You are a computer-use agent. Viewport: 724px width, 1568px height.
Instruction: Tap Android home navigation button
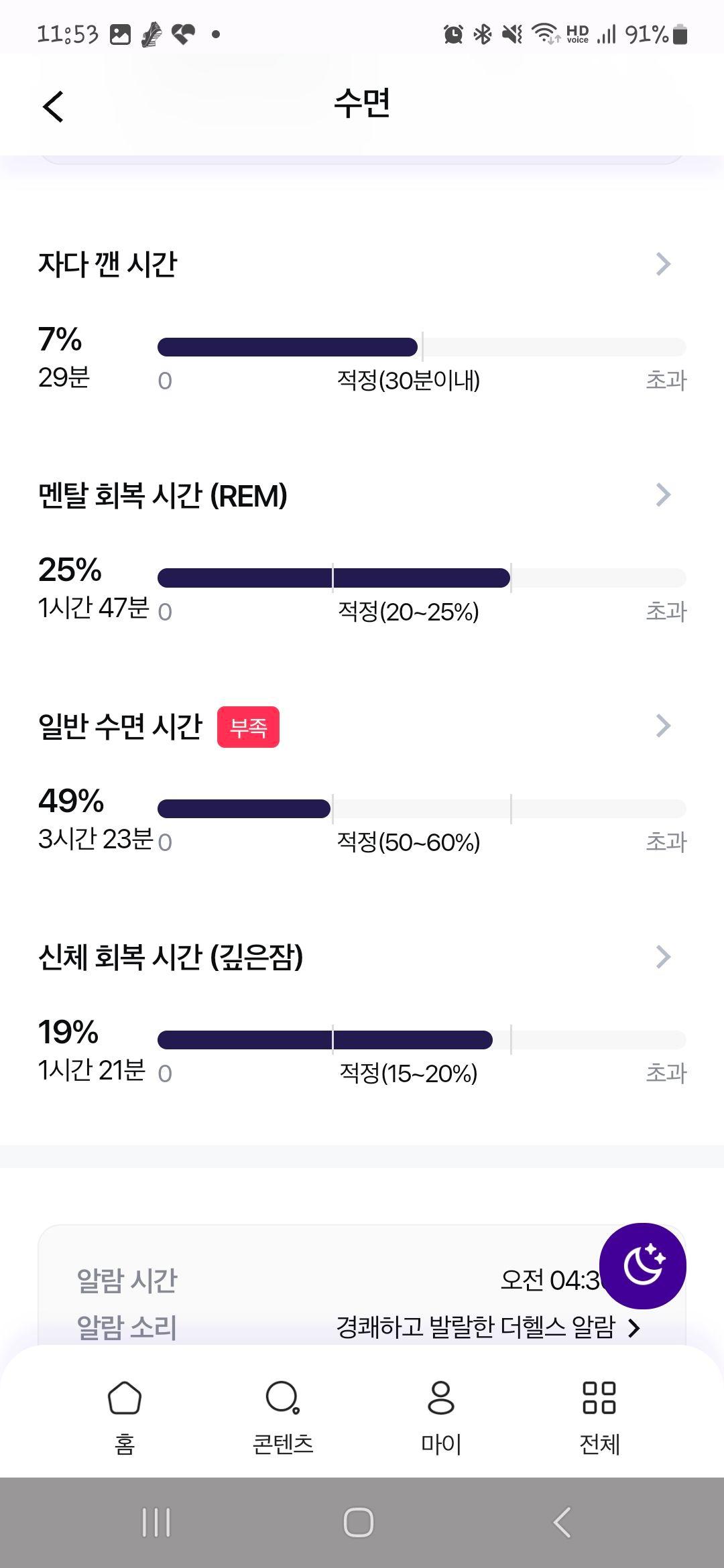coord(359,1522)
